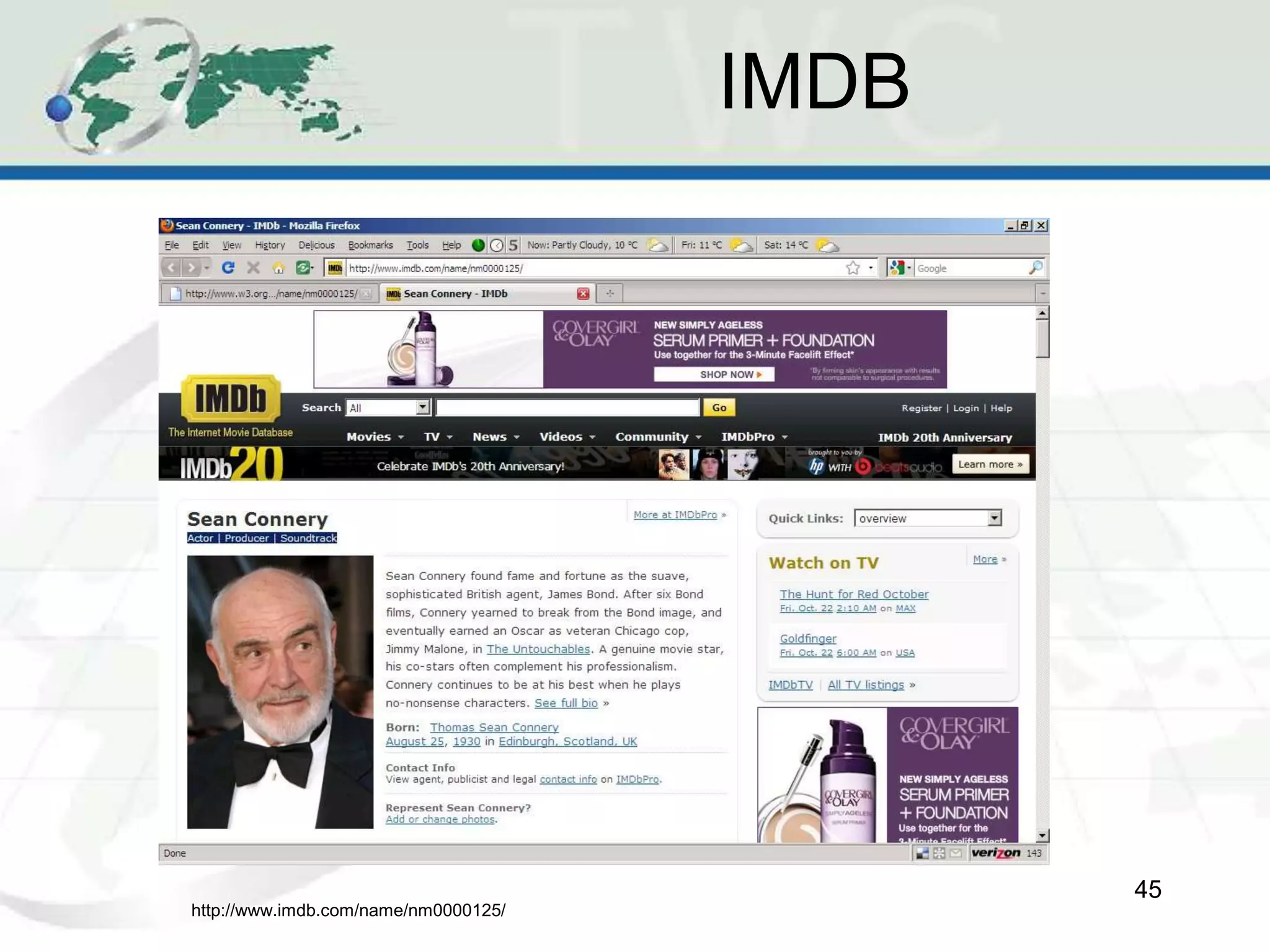Open the back/forward history dropdown arrow
Image resolution: width=1270 pixels, height=952 pixels.
pos(207,268)
